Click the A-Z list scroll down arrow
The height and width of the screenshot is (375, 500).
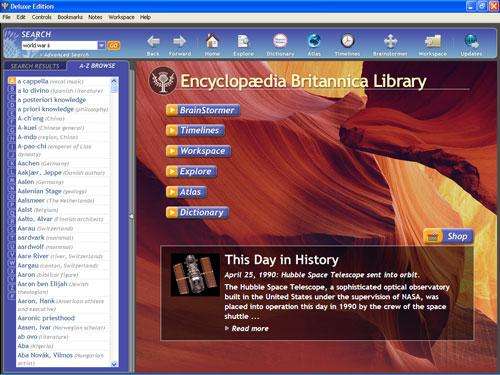click(114, 364)
